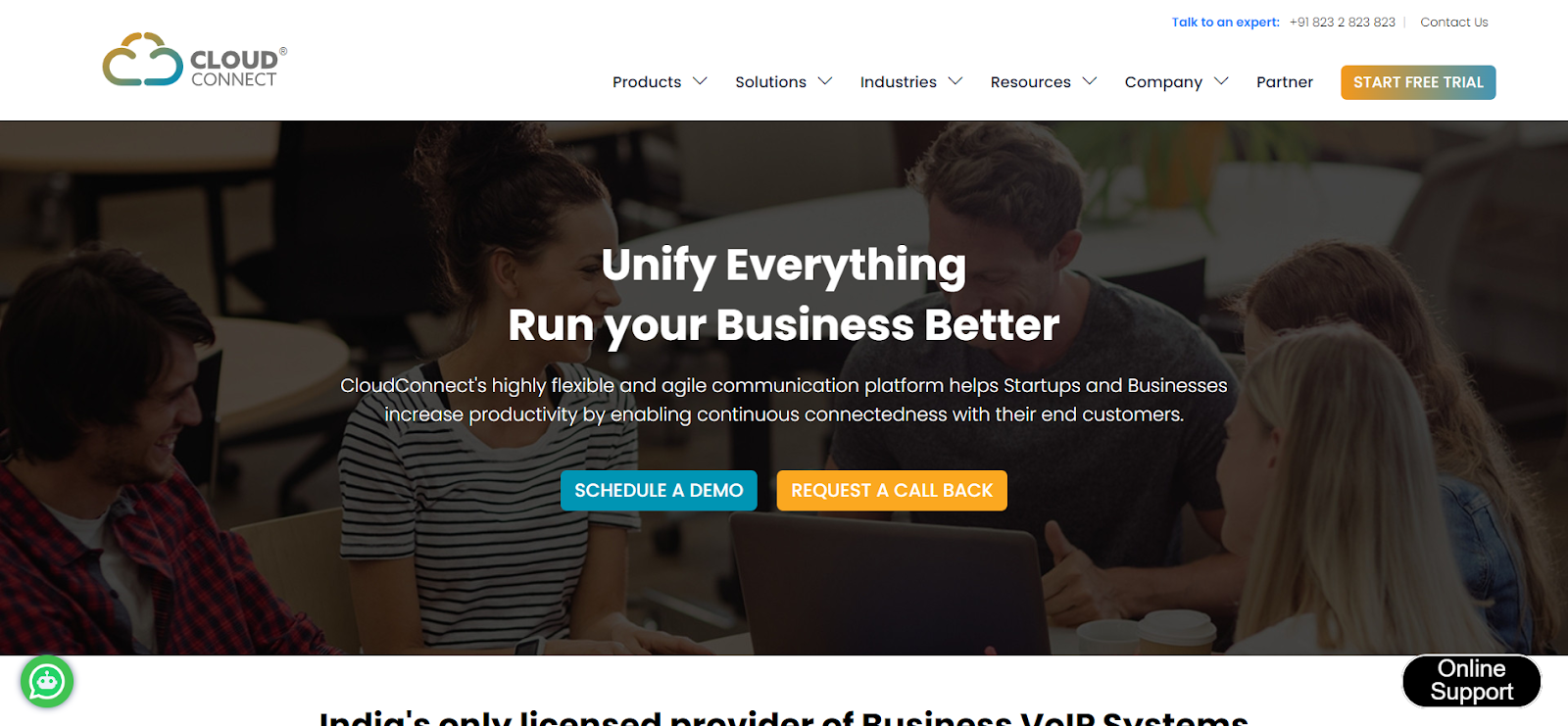Open the Contact Us link
The height and width of the screenshot is (726, 1568).
point(1453,22)
